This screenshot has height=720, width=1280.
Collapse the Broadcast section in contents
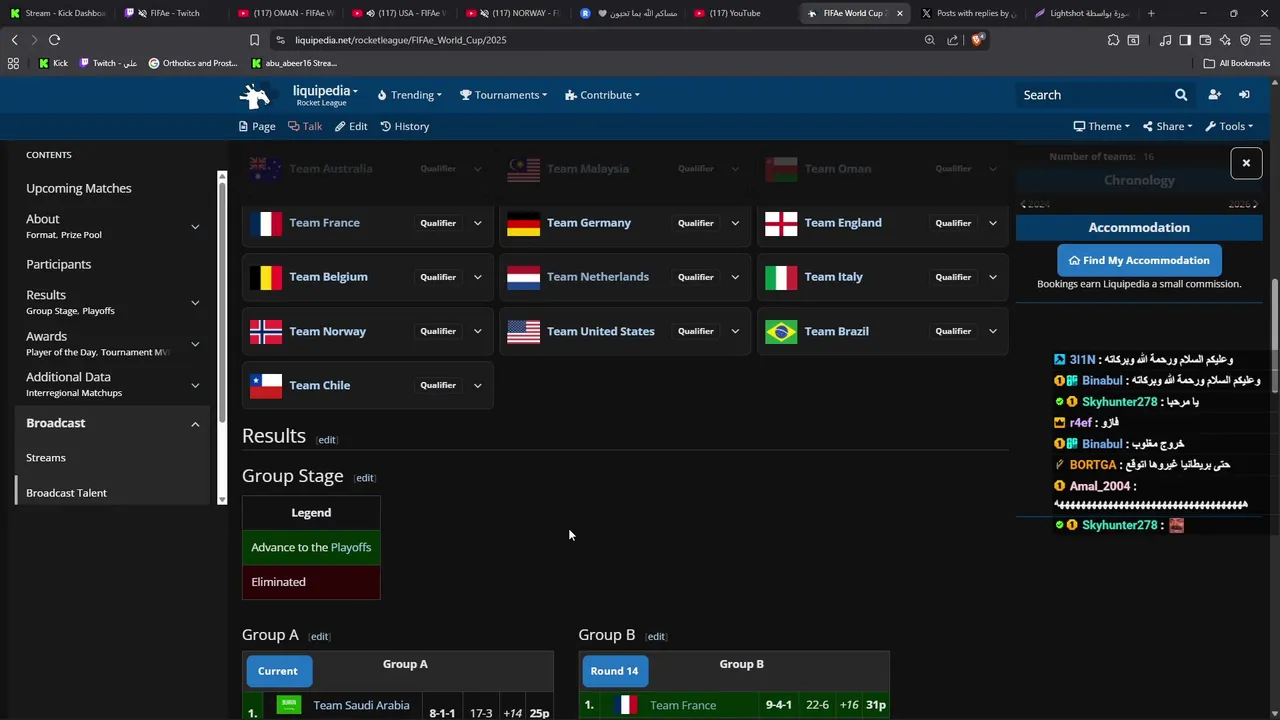coord(195,424)
